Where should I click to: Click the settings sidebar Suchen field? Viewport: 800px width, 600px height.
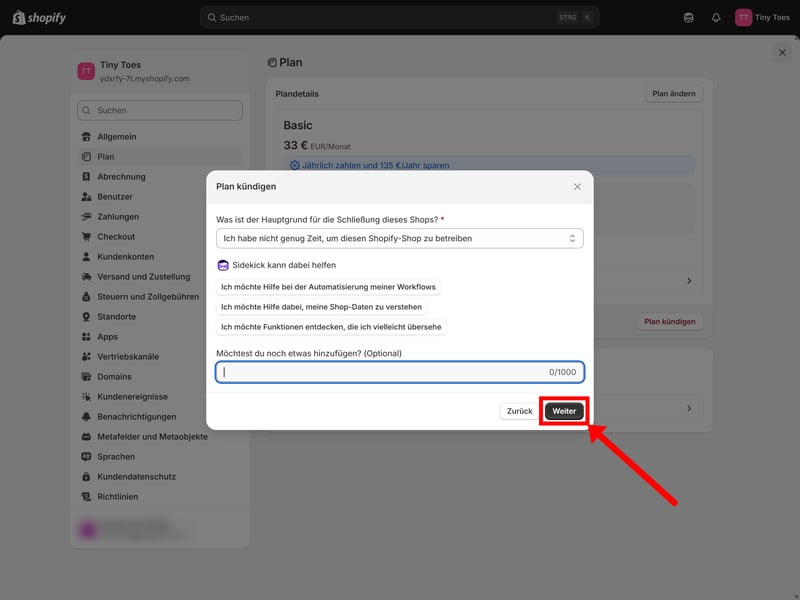point(160,111)
